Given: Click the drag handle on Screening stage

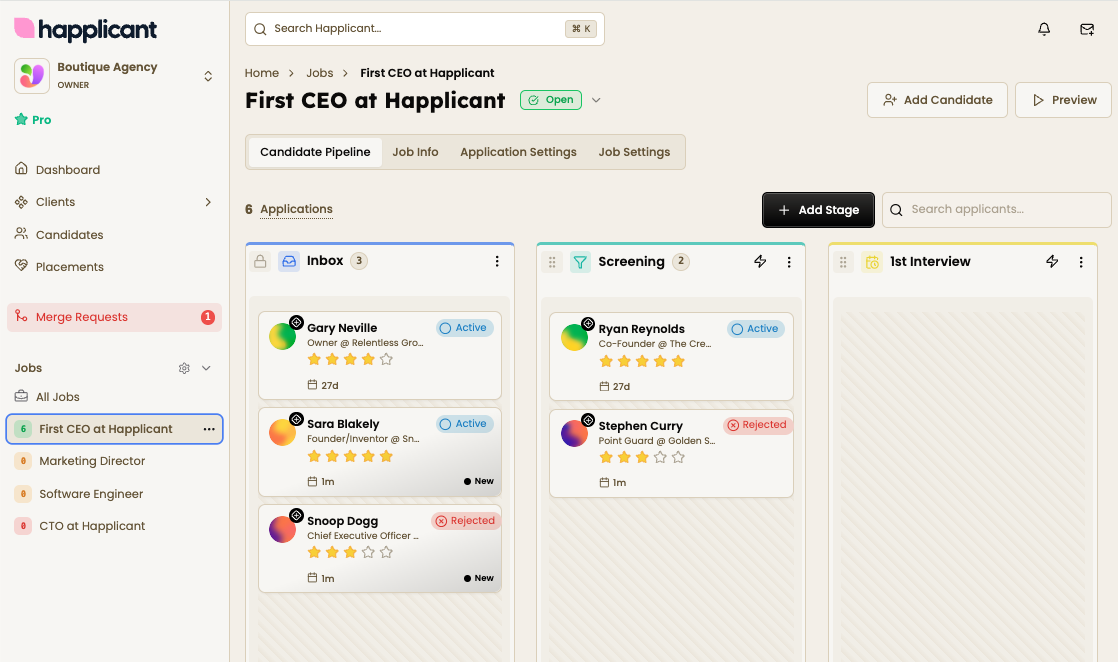Looking at the screenshot, I should [x=551, y=262].
